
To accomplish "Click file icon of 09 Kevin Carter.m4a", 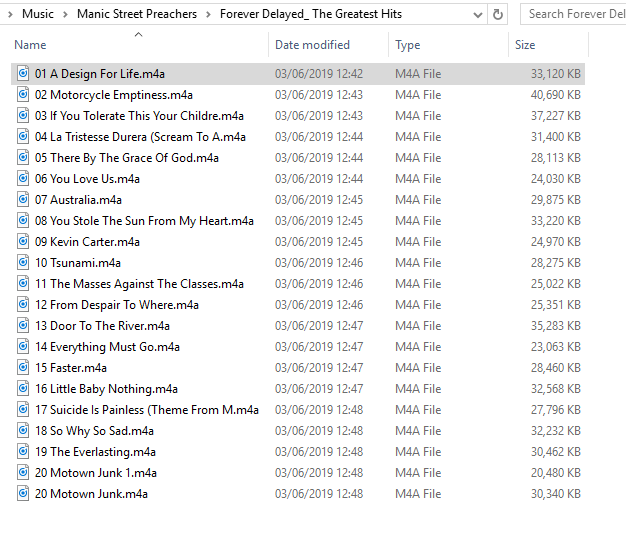I will coord(23,242).
